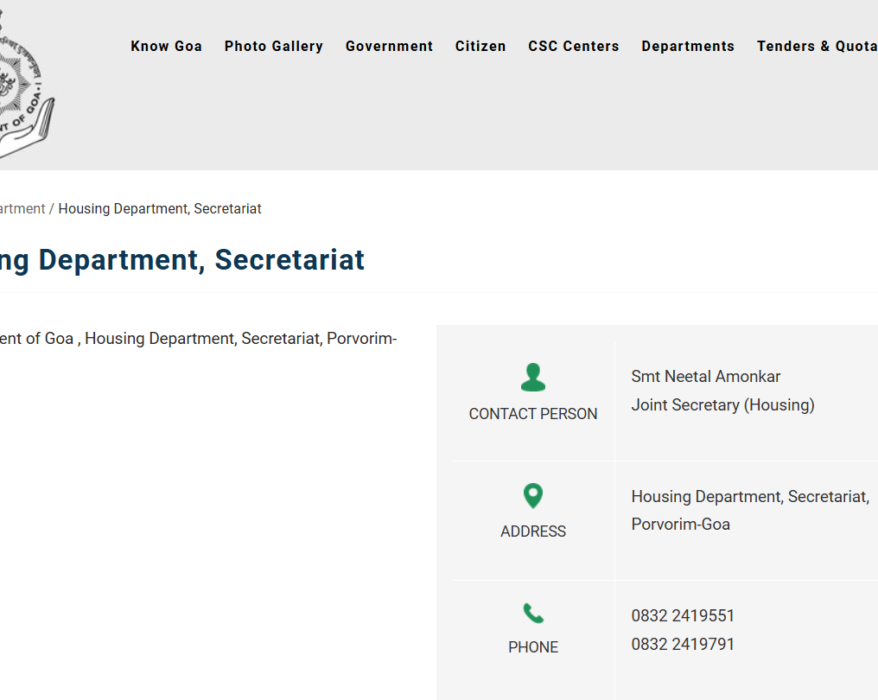878x700 pixels.
Task: Click the Department breadcrumb link
Action: [22, 209]
